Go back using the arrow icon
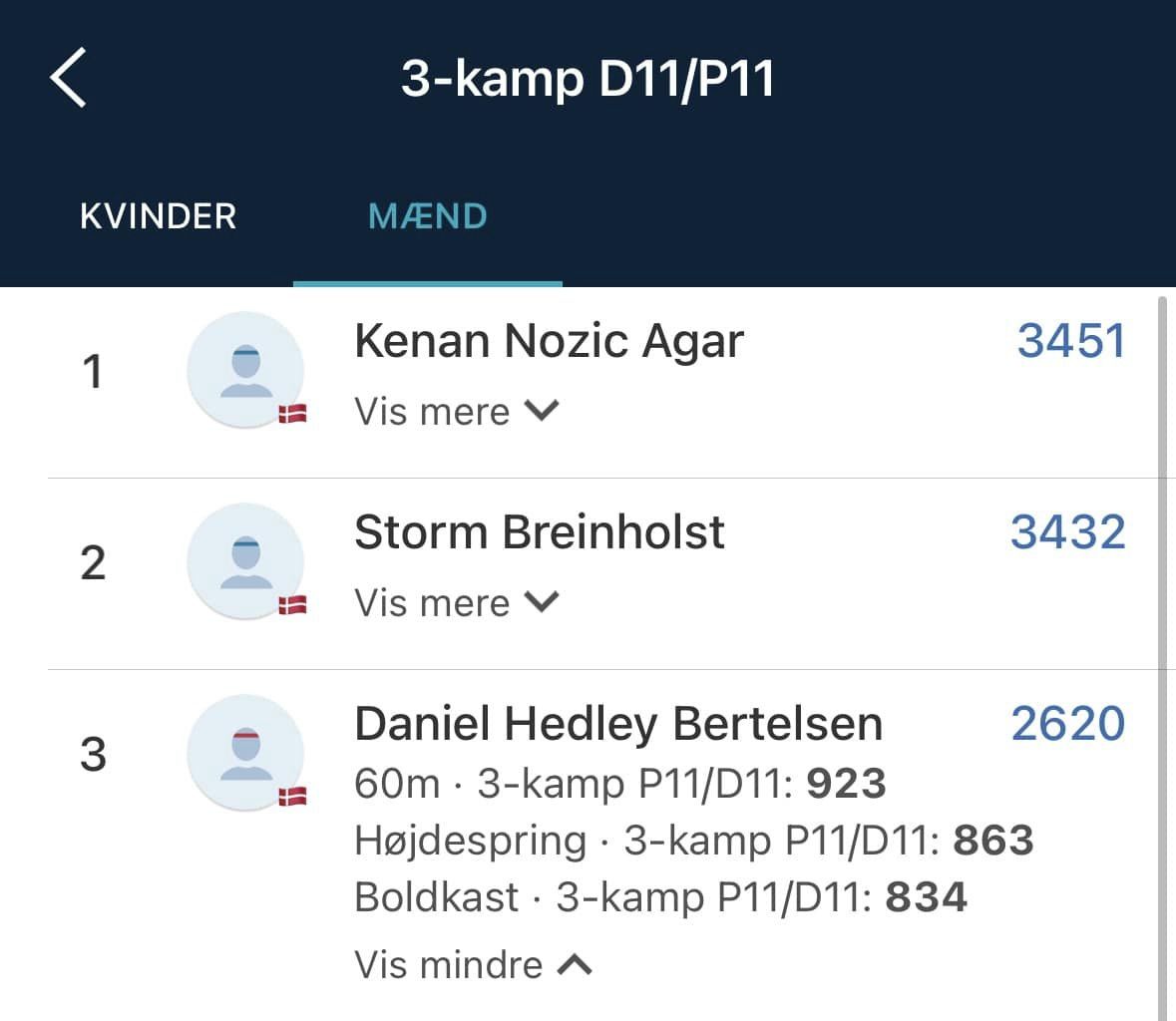Image resolution: width=1176 pixels, height=1021 pixels. pos(68,78)
